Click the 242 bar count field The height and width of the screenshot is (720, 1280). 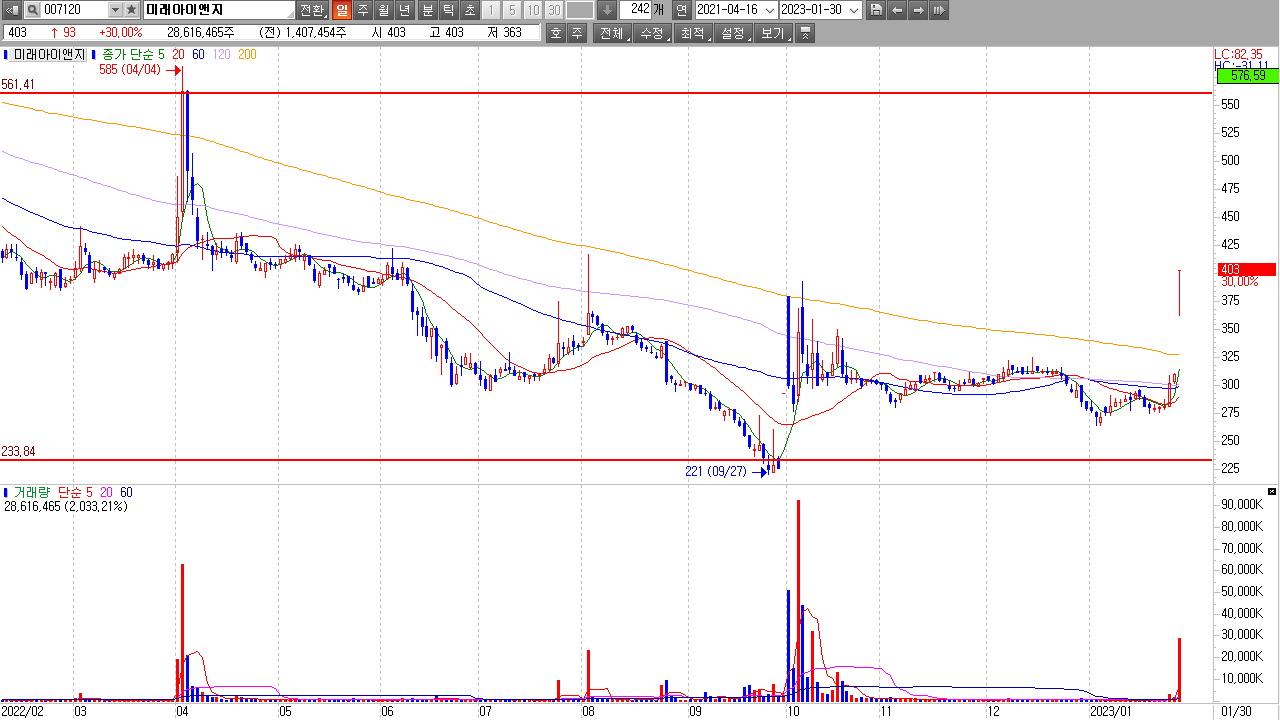(x=635, y=10)
